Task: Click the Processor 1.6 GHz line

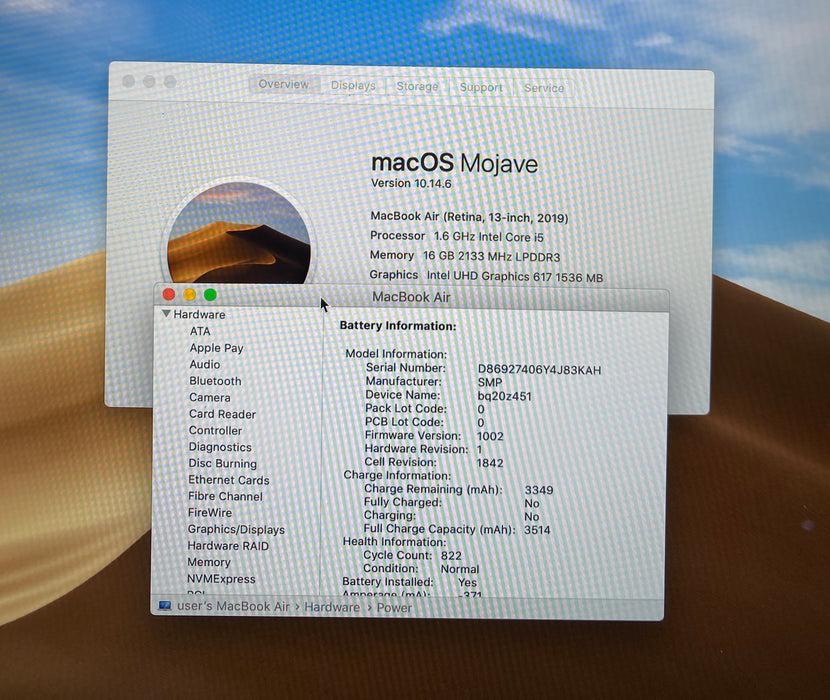Action: 457,236
